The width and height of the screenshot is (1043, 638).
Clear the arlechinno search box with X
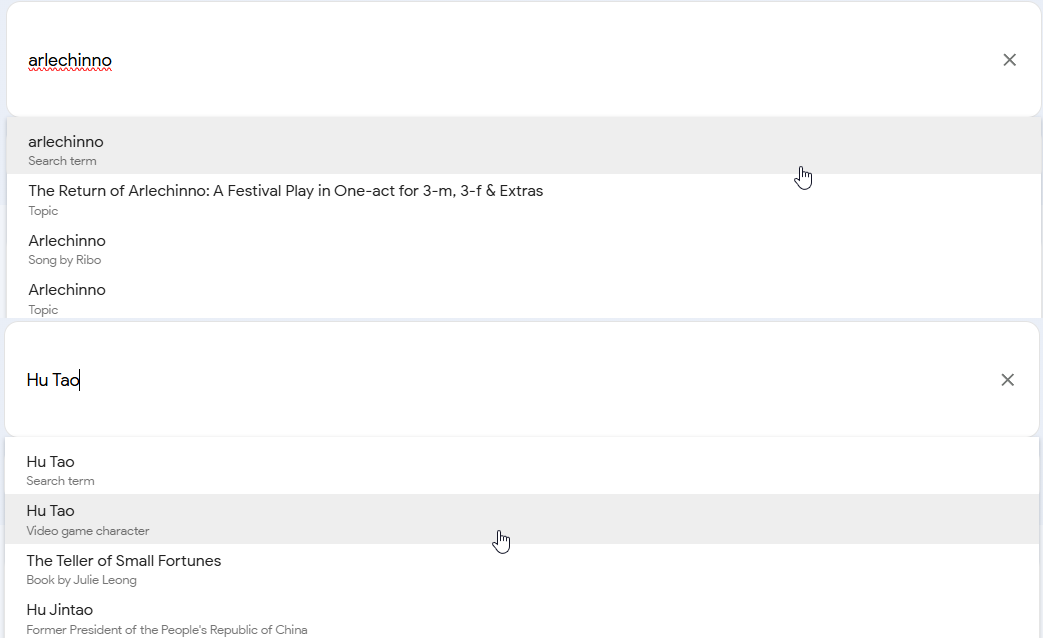click(1009, 60)
